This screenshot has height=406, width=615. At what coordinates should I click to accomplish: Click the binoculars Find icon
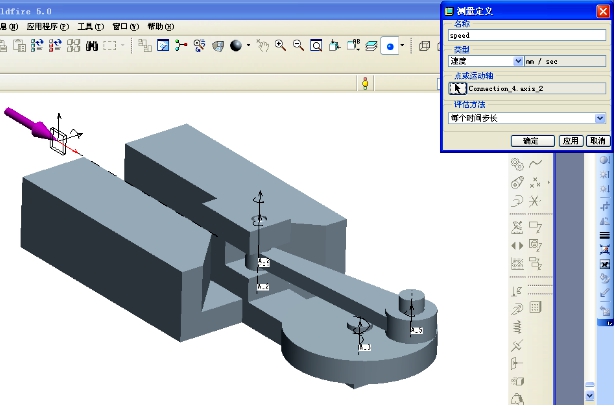[x=91, y=46]
